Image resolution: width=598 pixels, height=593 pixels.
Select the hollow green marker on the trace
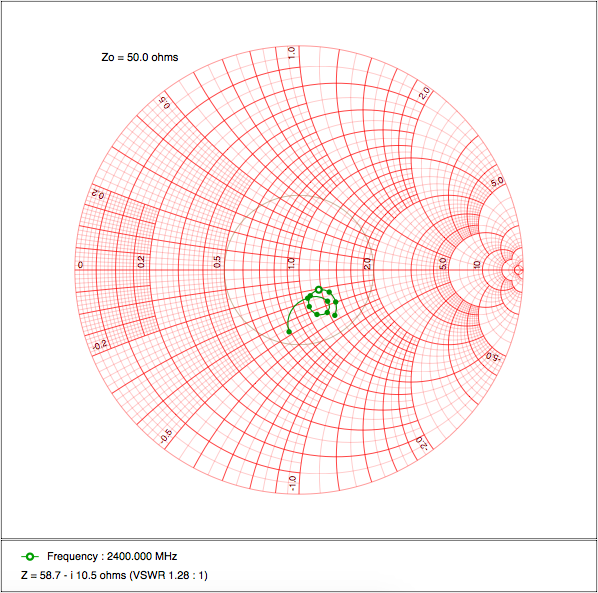click(x=319, y=290)
